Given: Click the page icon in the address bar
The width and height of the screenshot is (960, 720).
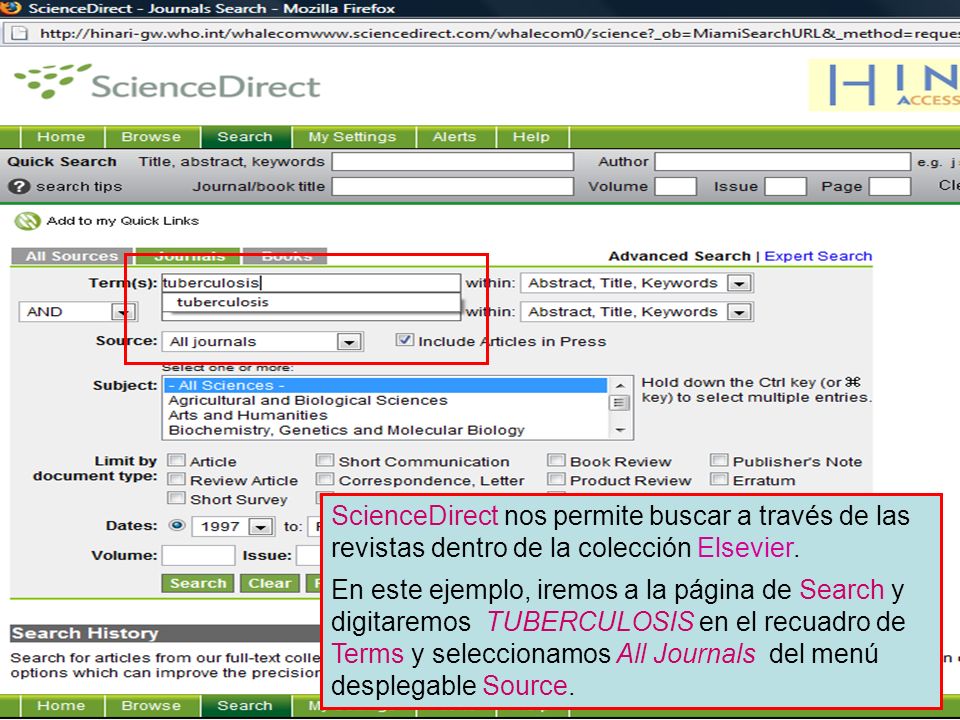Looking at the screenshot, I should [x=20, y=33].
